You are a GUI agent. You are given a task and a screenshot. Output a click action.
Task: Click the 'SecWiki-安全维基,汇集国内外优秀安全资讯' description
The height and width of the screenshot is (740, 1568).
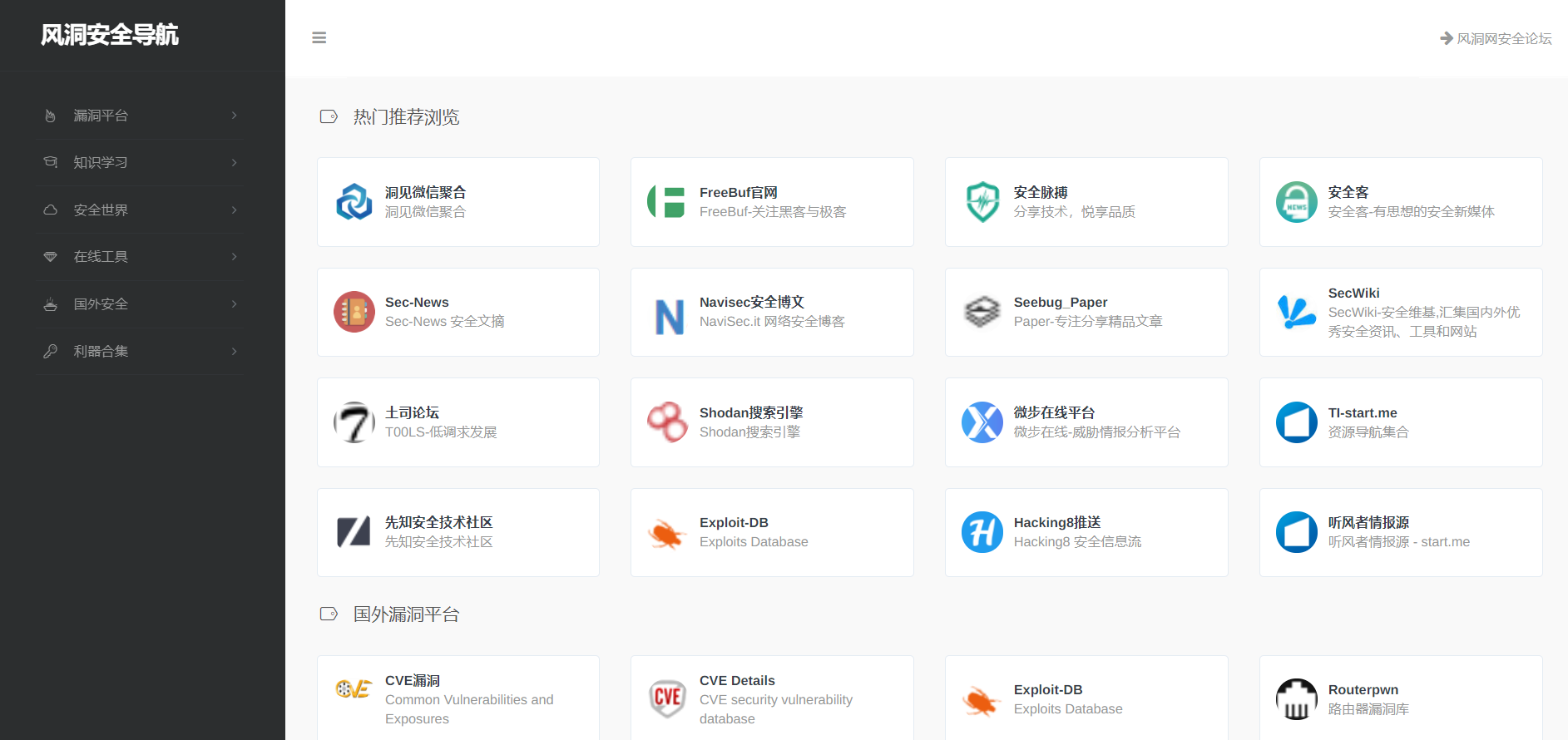click(x=1424, y=322)
